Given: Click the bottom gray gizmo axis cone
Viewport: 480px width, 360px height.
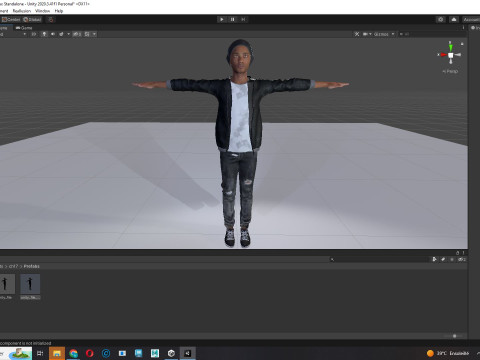Looking at the screenshot, I should (451, 61).
